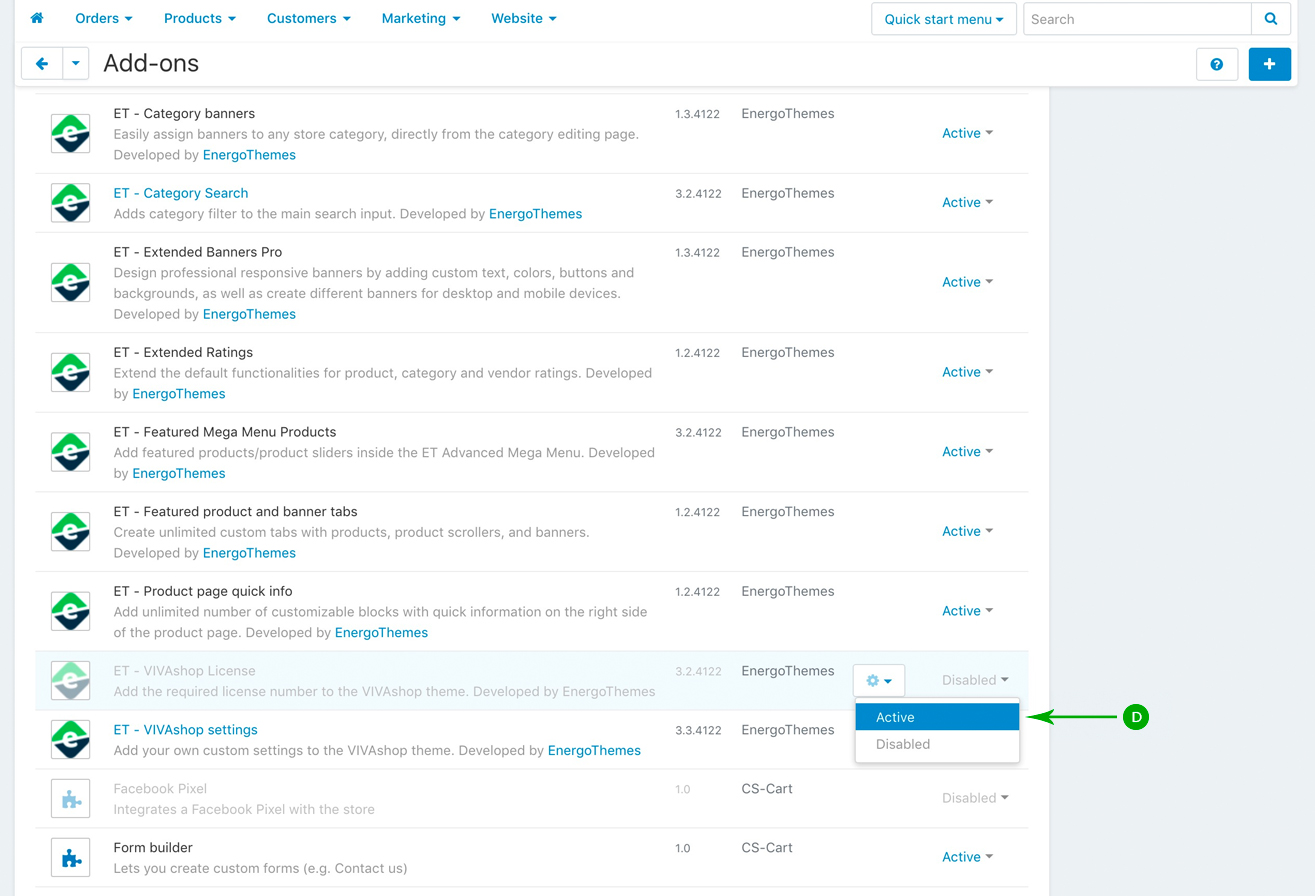Click the ET - Extended Banners Pro logo
Screen dimensions: 1315x896
pyautogui.click(x=71, y=282)
